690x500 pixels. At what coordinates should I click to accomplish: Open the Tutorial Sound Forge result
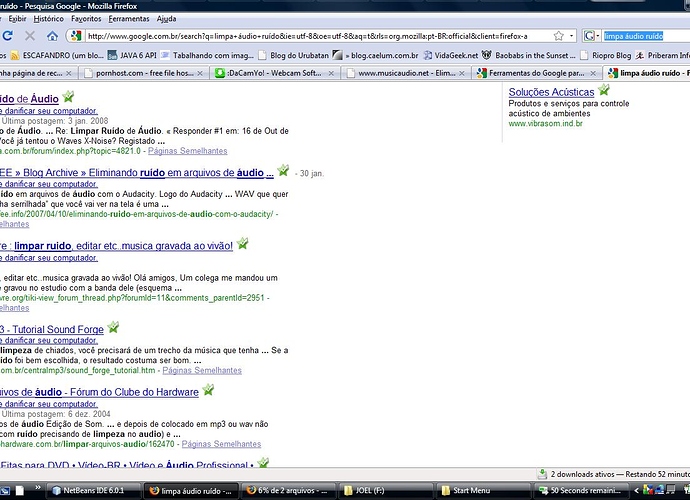(52, 329)
